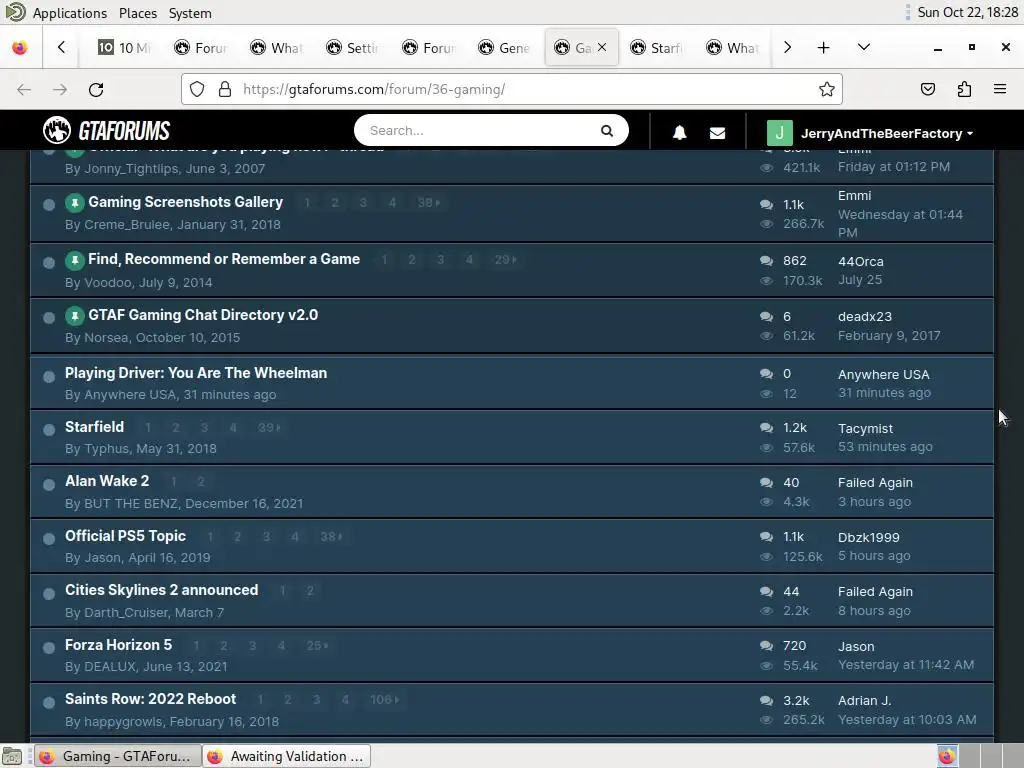
Task: Jump to last page 38 of PS5 Topic
Action: click(x=330, y=537)
